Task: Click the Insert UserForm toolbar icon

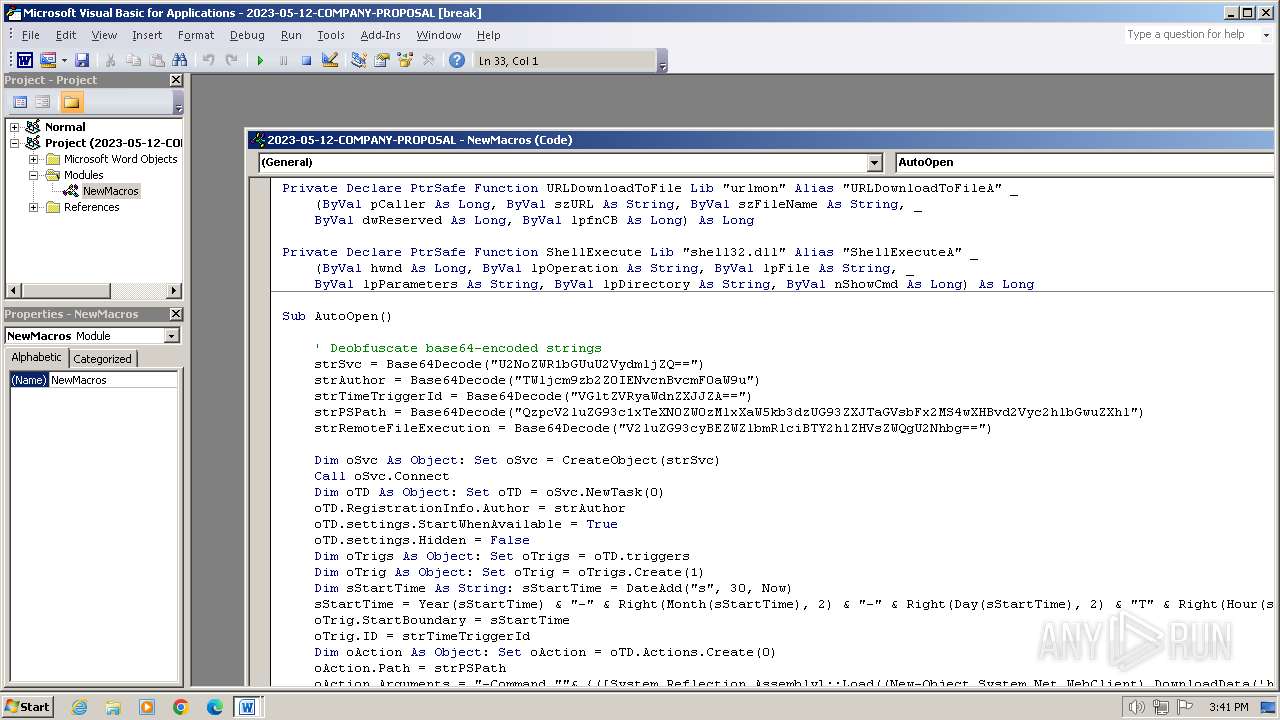Action: click(x=47, y=61)
